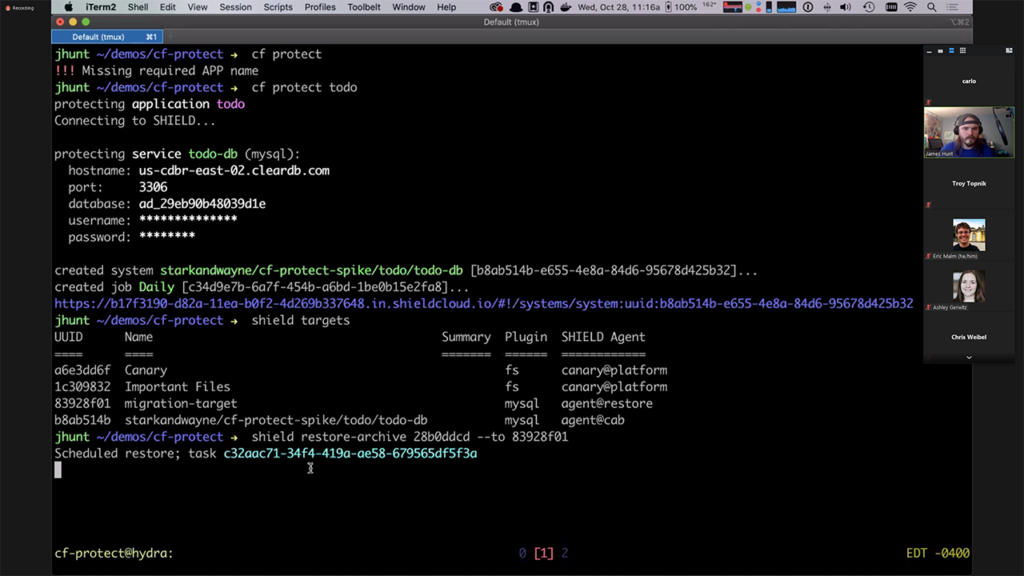This screenshot has height=576, width=1024.
Task: Open the Session menu
Action: pos(235,7)
